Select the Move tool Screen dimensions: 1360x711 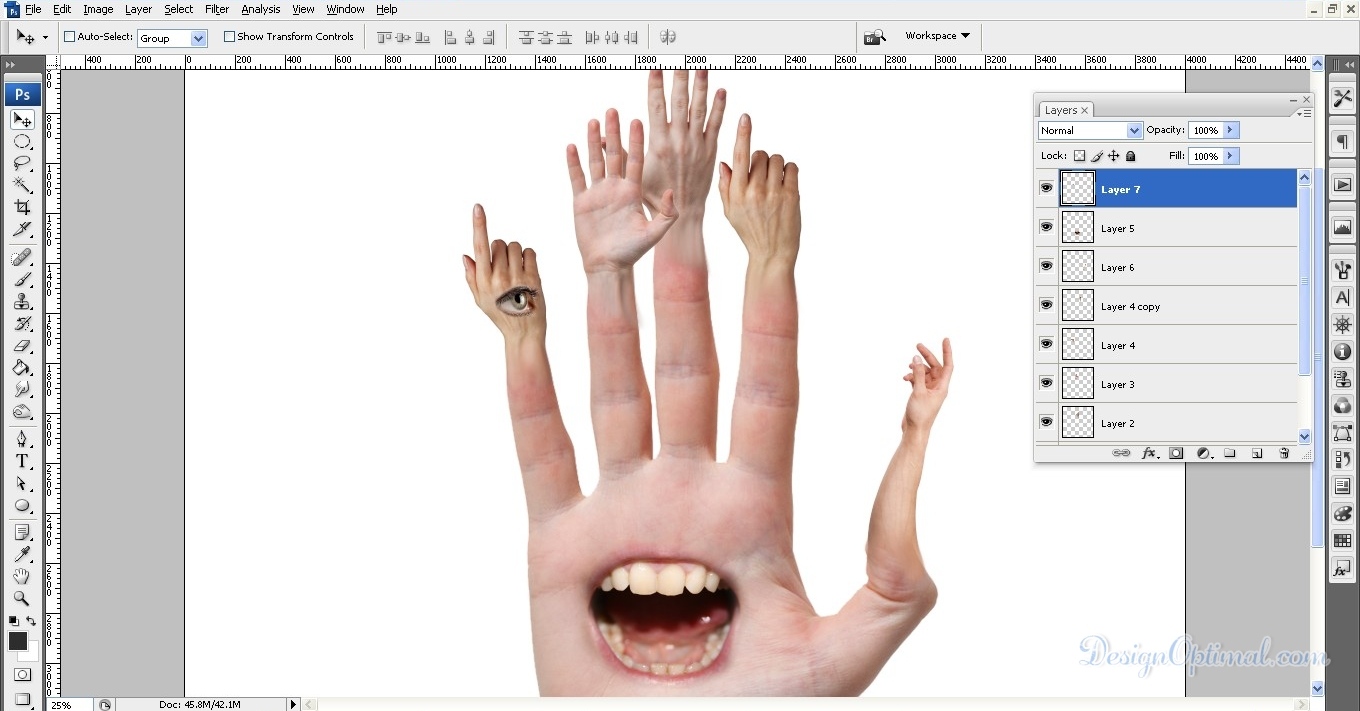pyautogui.click(x=22, y=119)
